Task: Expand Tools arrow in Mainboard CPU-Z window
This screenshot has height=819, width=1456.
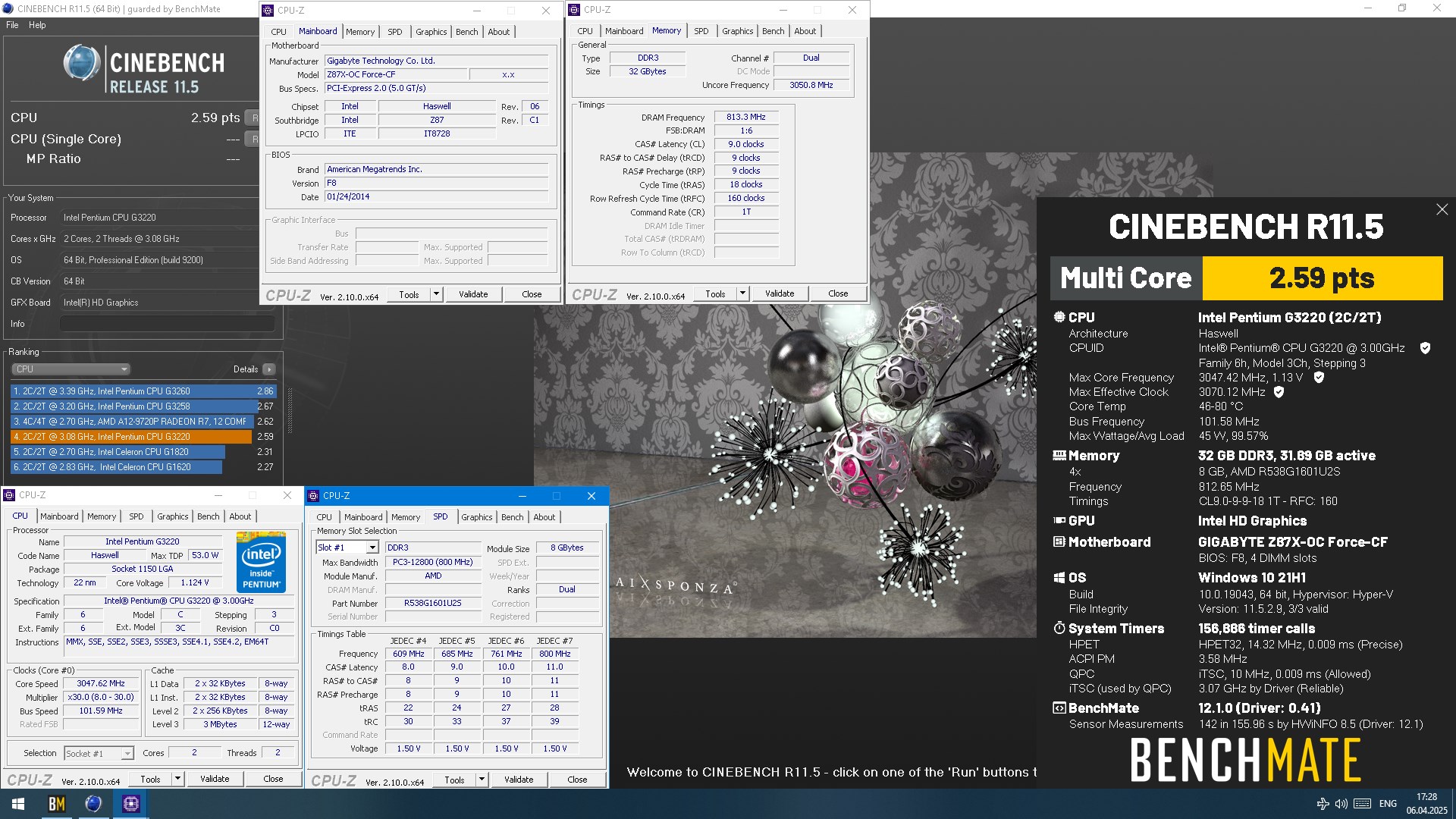Action: tap(436, 294)
